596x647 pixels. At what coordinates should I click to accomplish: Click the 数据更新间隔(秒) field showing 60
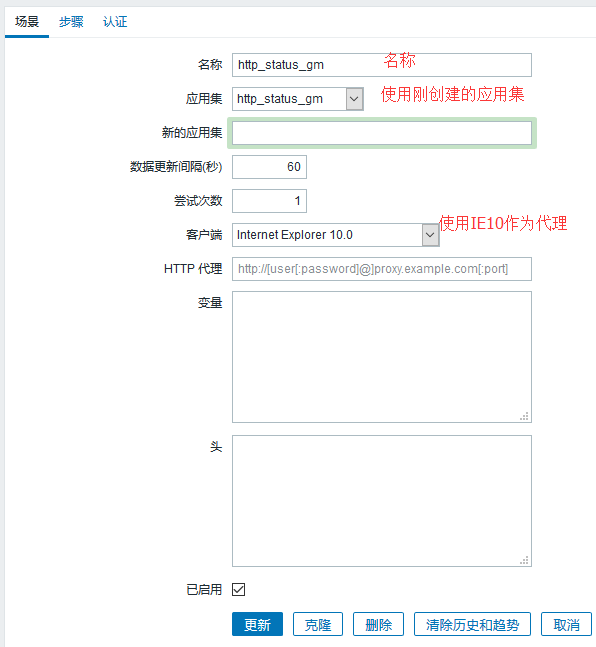[x=269, y=167]
